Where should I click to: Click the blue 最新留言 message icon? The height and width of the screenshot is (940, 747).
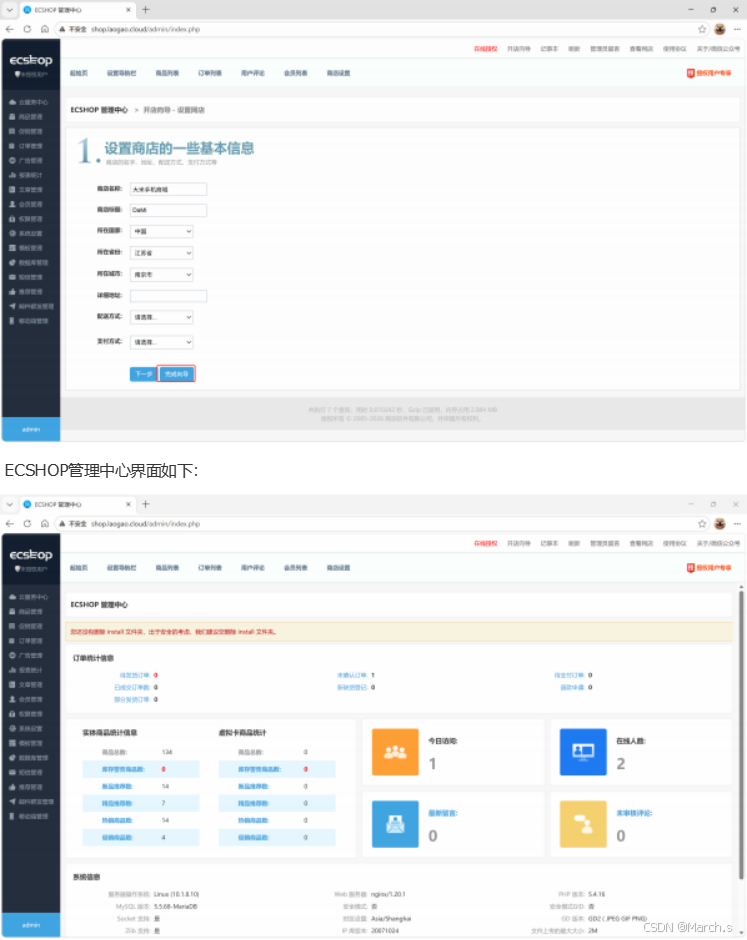(395, 824)
